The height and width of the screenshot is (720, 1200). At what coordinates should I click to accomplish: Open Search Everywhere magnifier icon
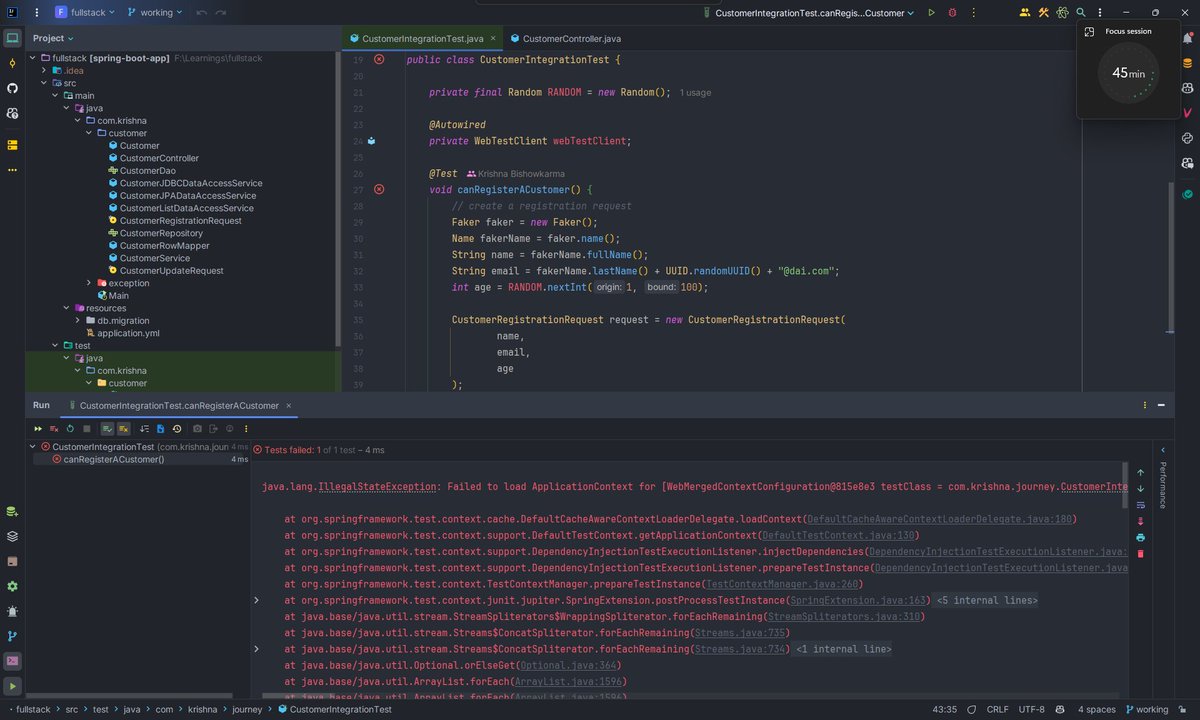point(1081,12)
